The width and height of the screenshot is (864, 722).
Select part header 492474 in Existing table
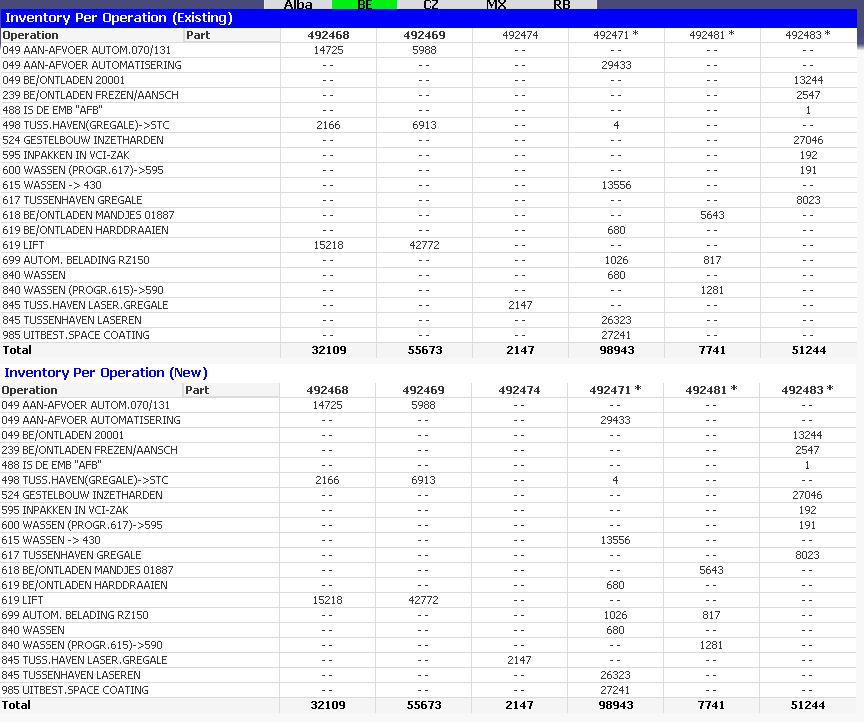520,35
